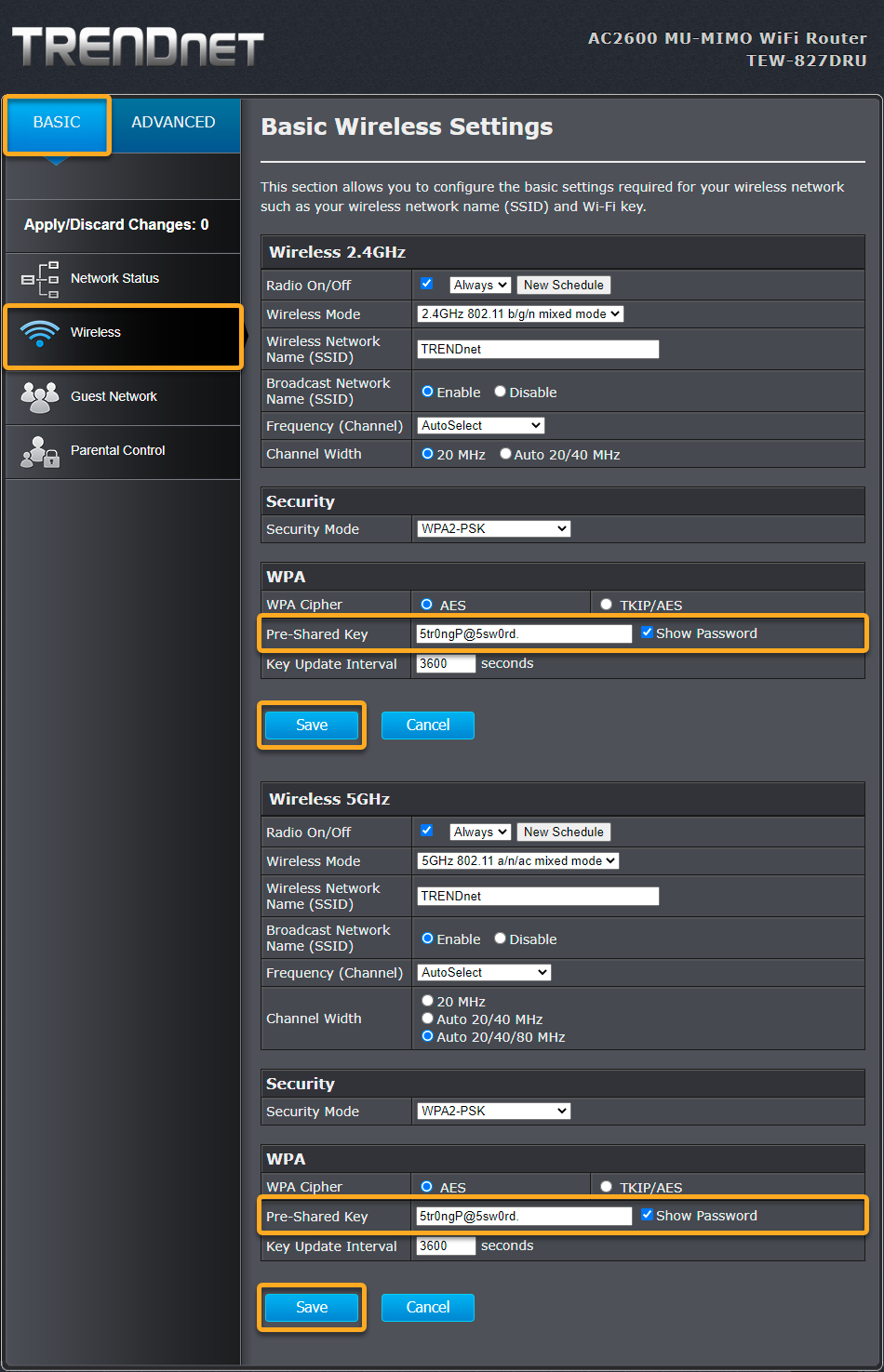Click the 5GHz SSID name field

click(538, 897)
